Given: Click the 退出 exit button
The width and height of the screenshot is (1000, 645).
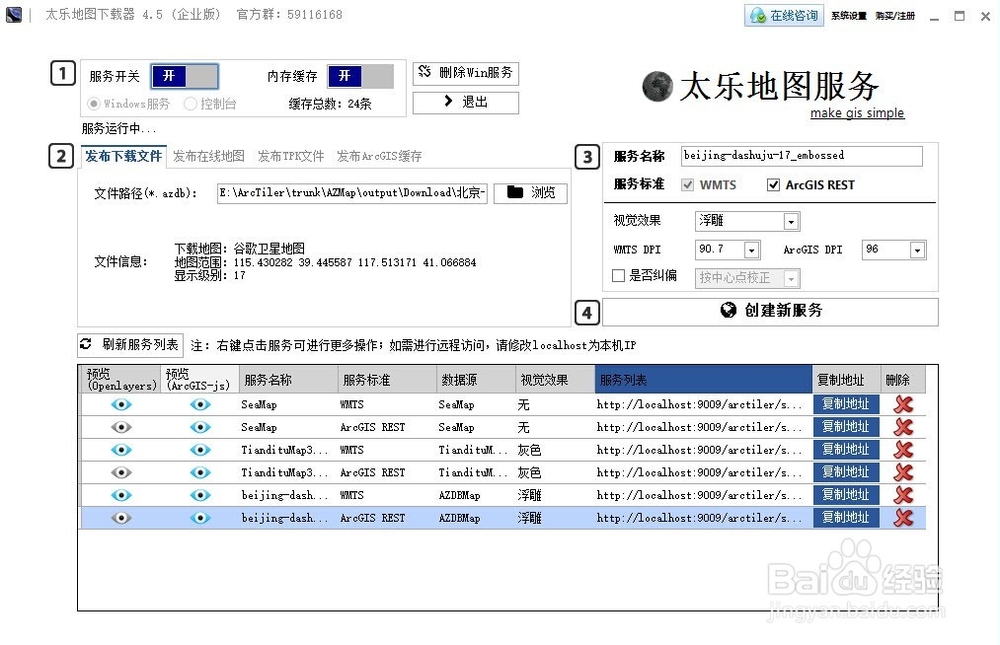Looking at the screenshot, I should coord(466,102).
